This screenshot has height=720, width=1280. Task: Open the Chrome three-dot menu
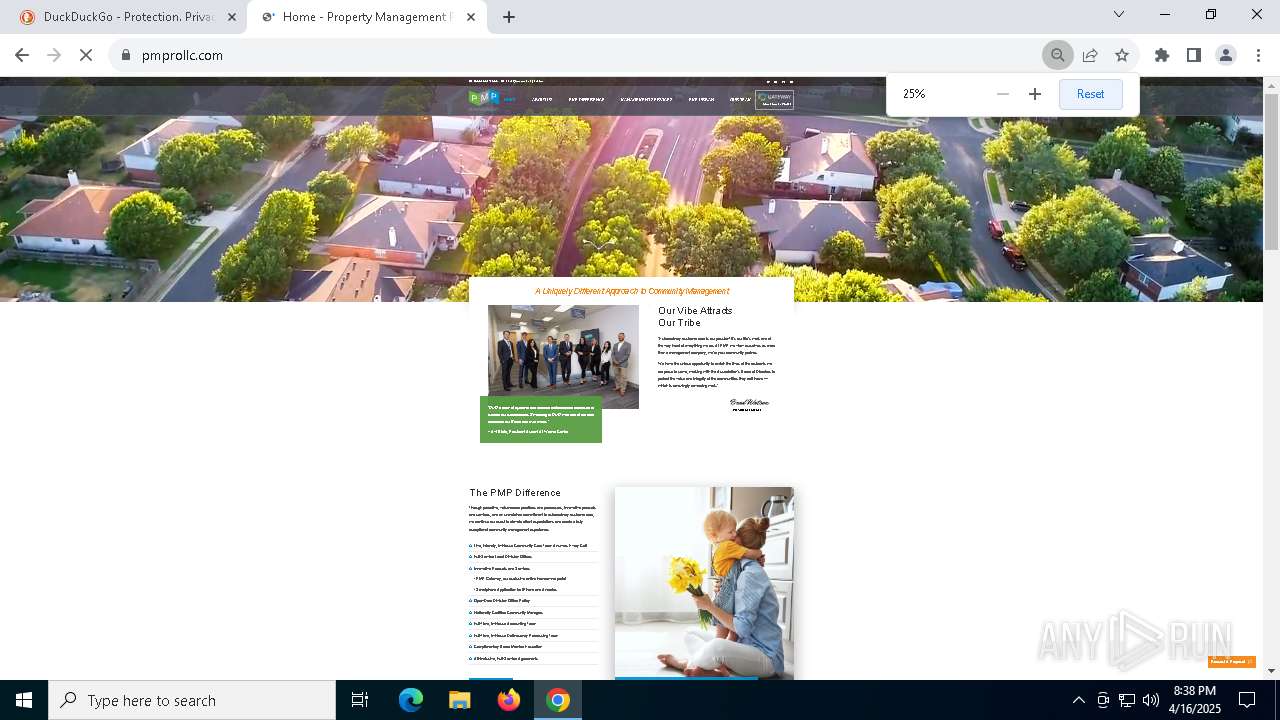(1258, 55)
